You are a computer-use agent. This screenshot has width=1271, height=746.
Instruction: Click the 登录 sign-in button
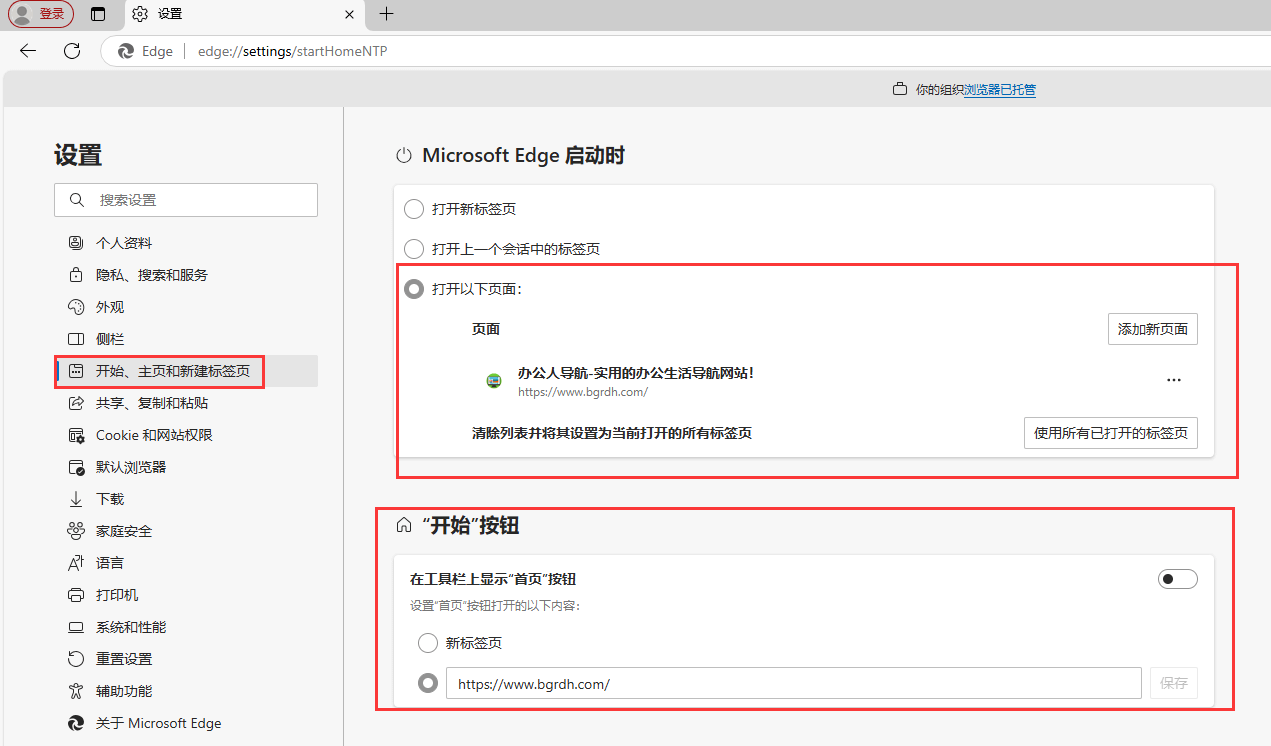pyautogui.click(x=41, y=14)
